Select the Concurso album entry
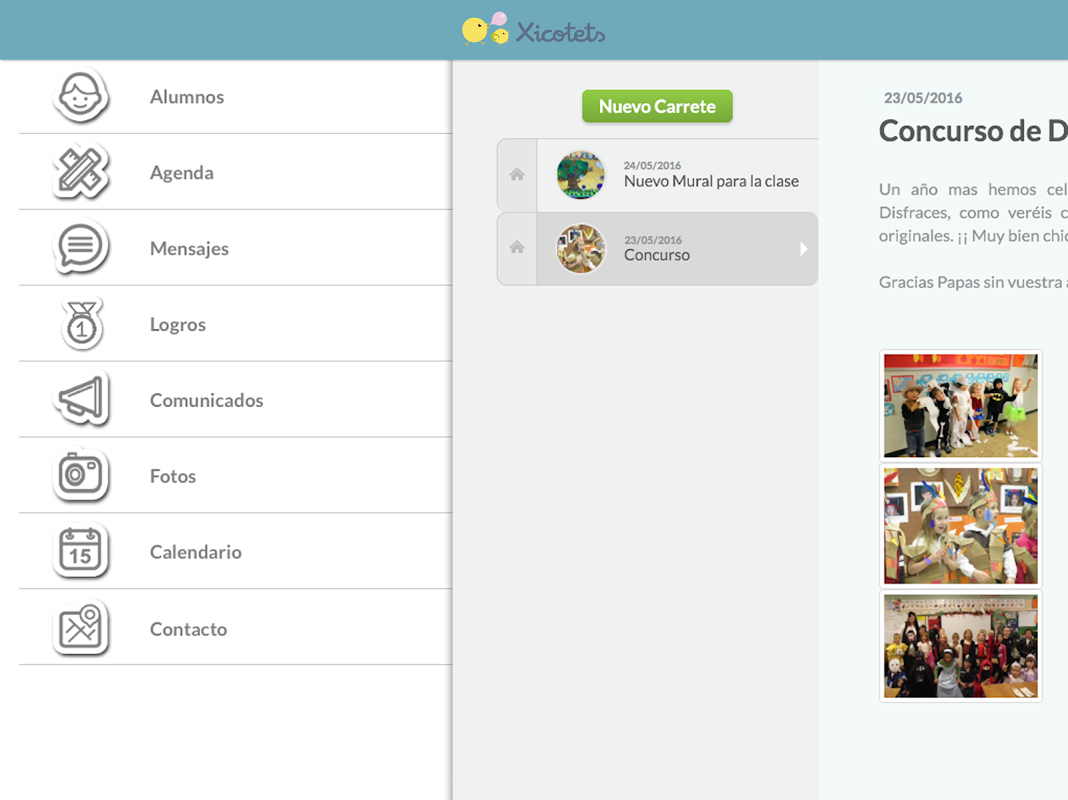Image resolution: width=1068 pixels, height=800 pixels. [x=658, y=249]
